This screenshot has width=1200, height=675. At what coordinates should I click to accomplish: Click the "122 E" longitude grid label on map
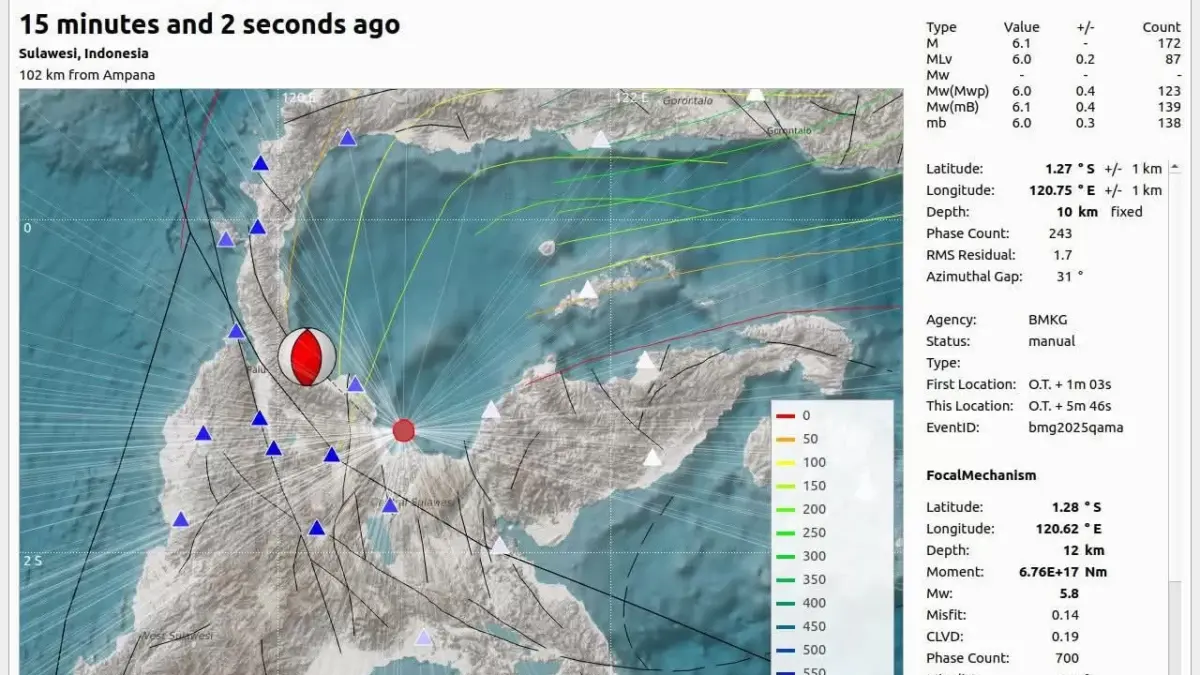[x=630, y=98]
